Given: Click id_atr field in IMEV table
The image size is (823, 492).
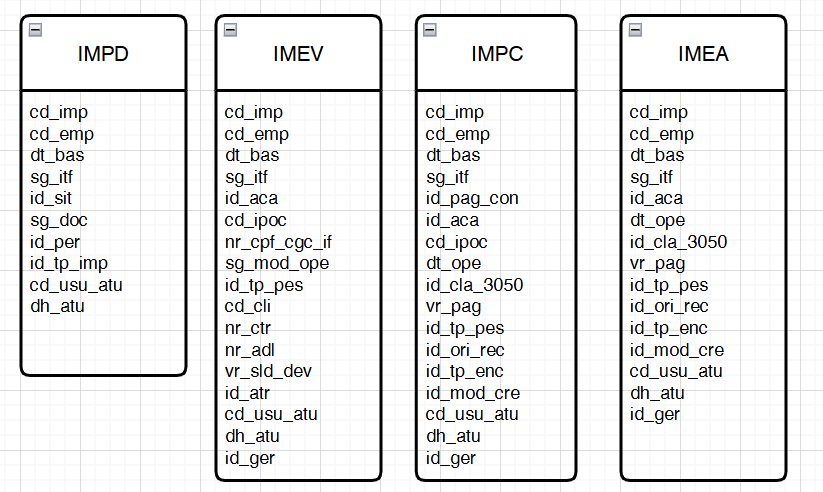Looking at the screenshot, I should coord(247,393).
